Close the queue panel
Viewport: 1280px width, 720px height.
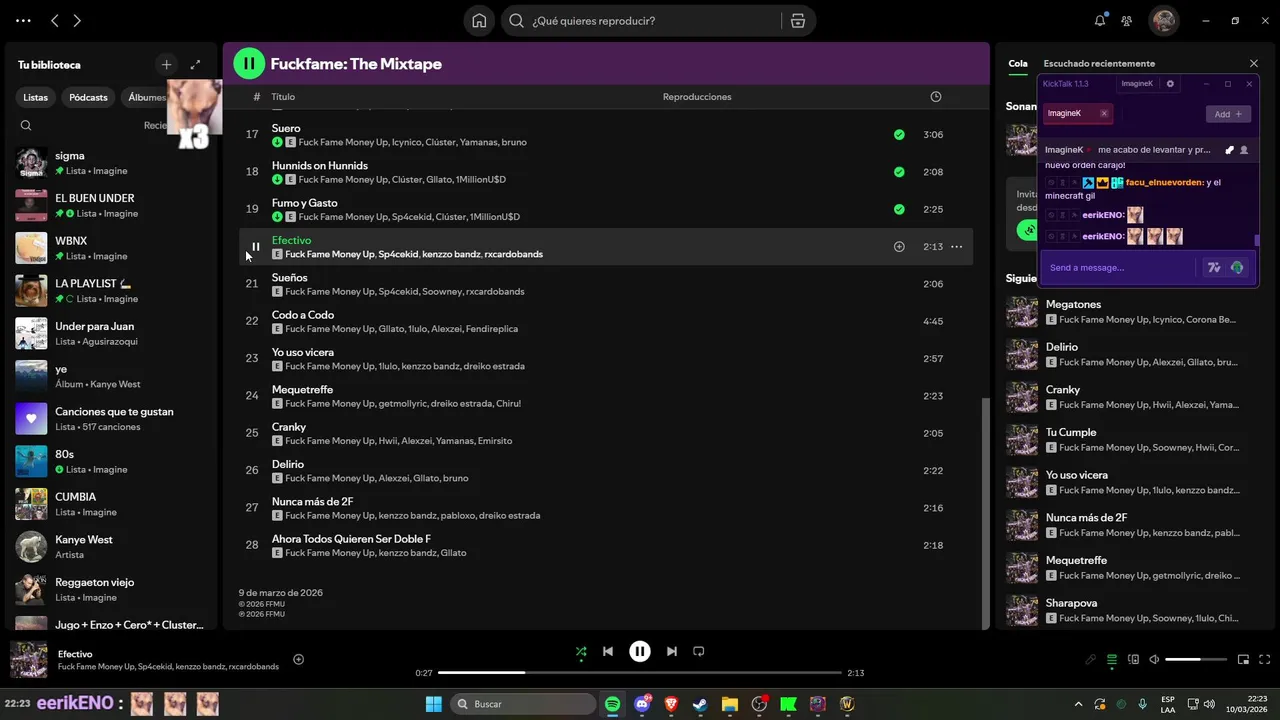click(x=1254, y=64)
